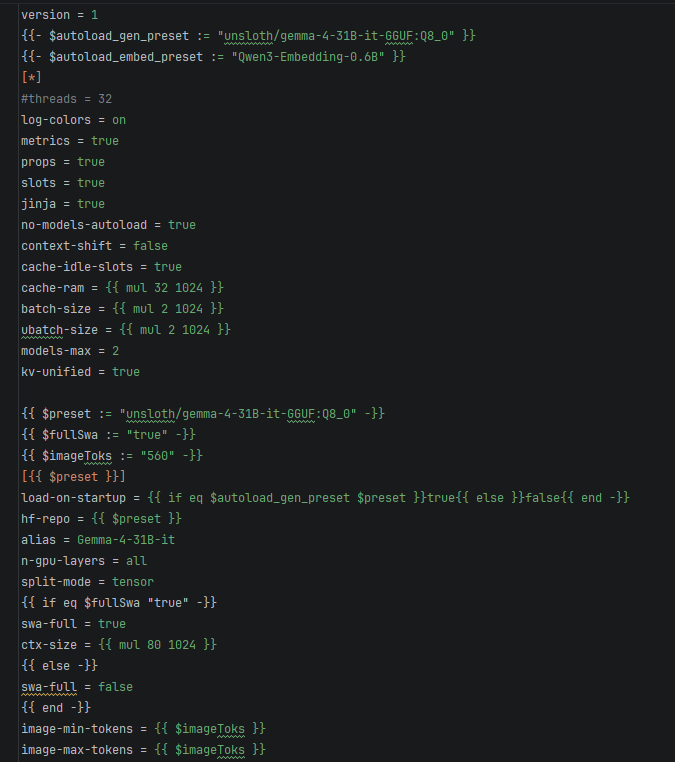Screen dimensions: 675x762
Task: Click the underlined swa-full = false line
Action: point(77,687)
